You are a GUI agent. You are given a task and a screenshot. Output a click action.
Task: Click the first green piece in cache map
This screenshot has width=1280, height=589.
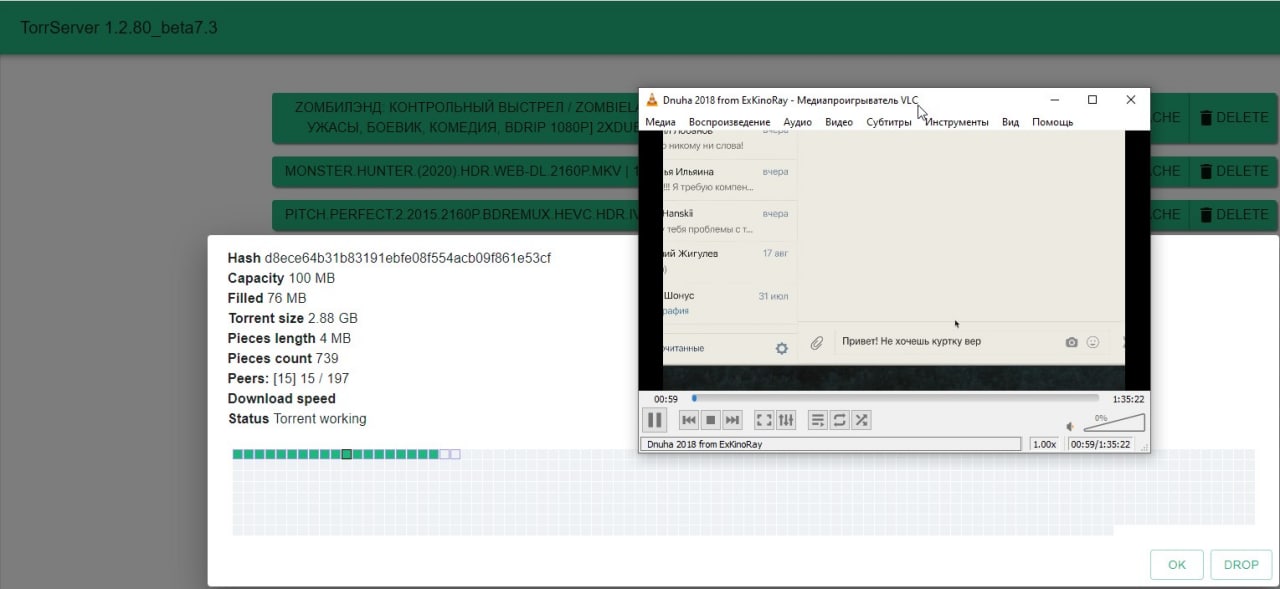coord(238,454)
